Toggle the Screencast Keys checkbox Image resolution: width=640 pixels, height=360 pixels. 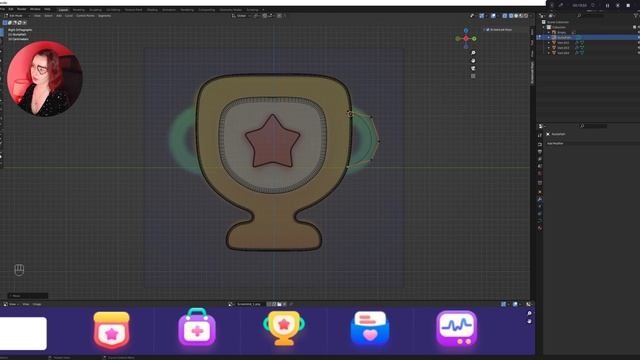488,29
